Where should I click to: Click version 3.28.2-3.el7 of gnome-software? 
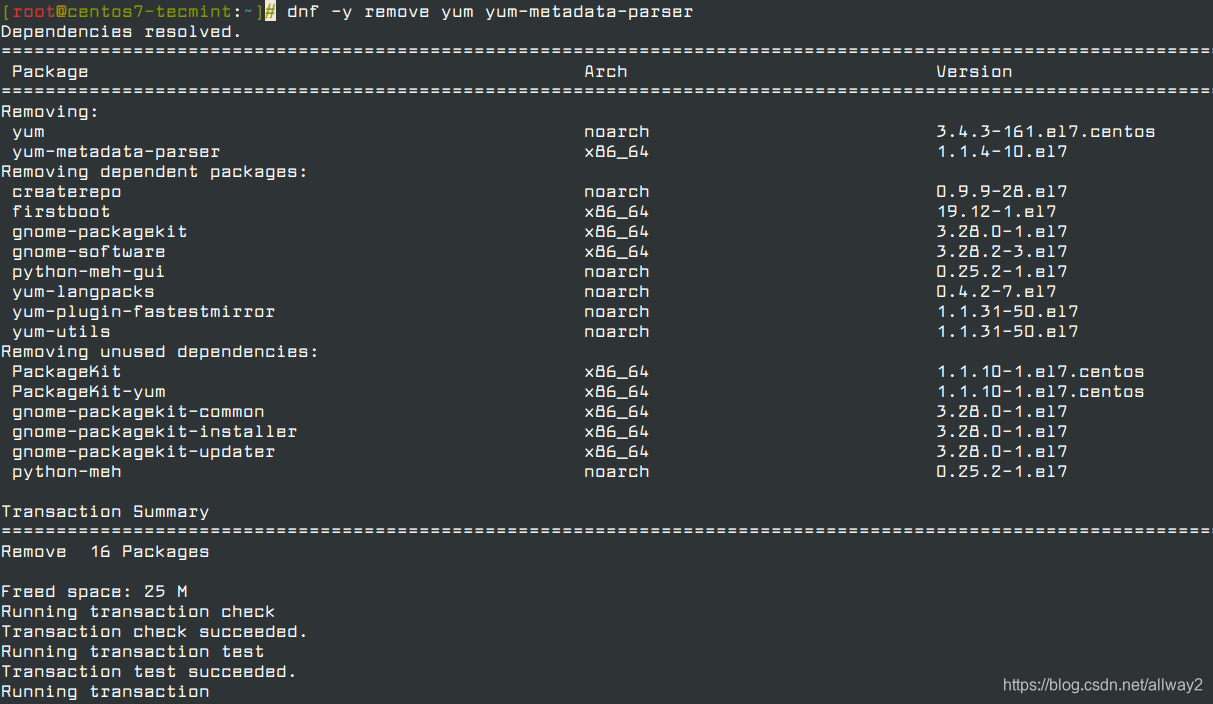[1002, 252]
